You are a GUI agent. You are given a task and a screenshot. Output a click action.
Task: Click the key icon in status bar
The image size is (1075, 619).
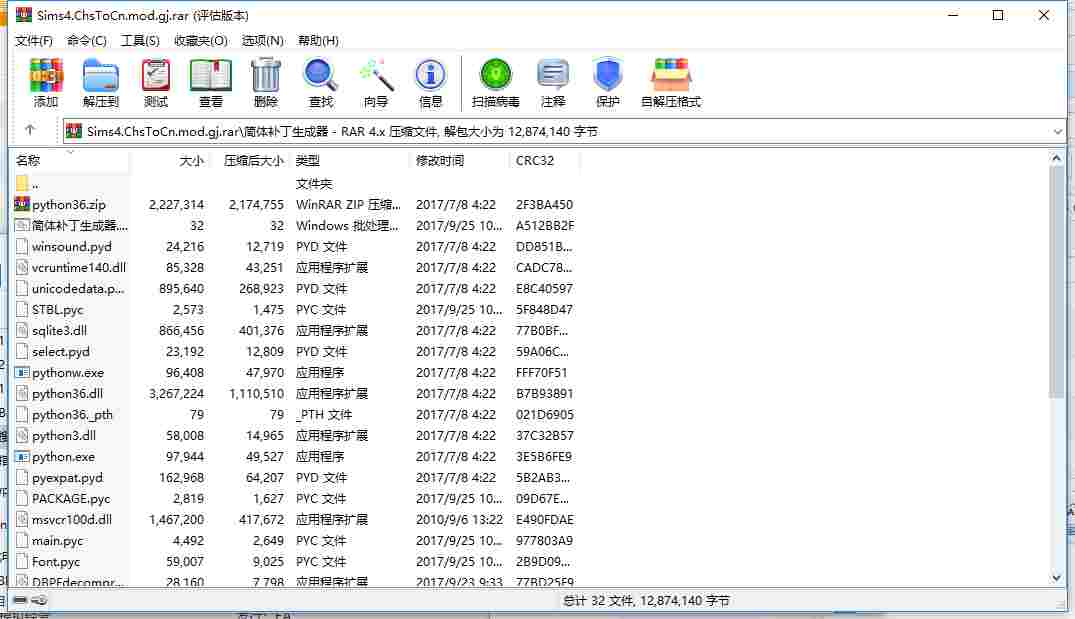[x=40, y=600]
